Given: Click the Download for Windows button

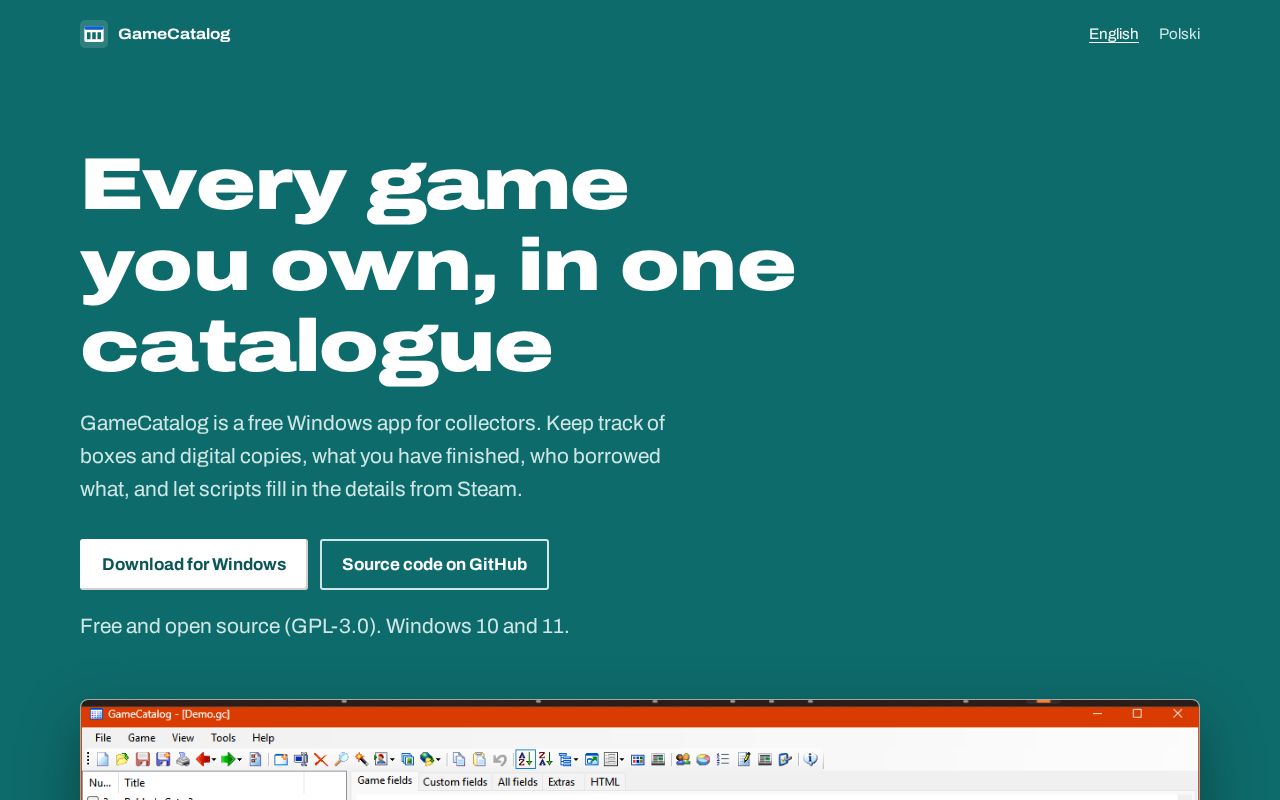Looking at the screenshot, I should [x=194, y=564].
